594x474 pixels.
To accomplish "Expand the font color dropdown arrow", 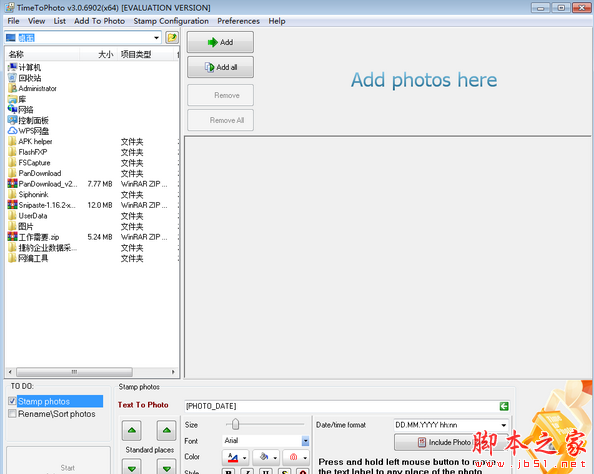I will click(244, 458).
